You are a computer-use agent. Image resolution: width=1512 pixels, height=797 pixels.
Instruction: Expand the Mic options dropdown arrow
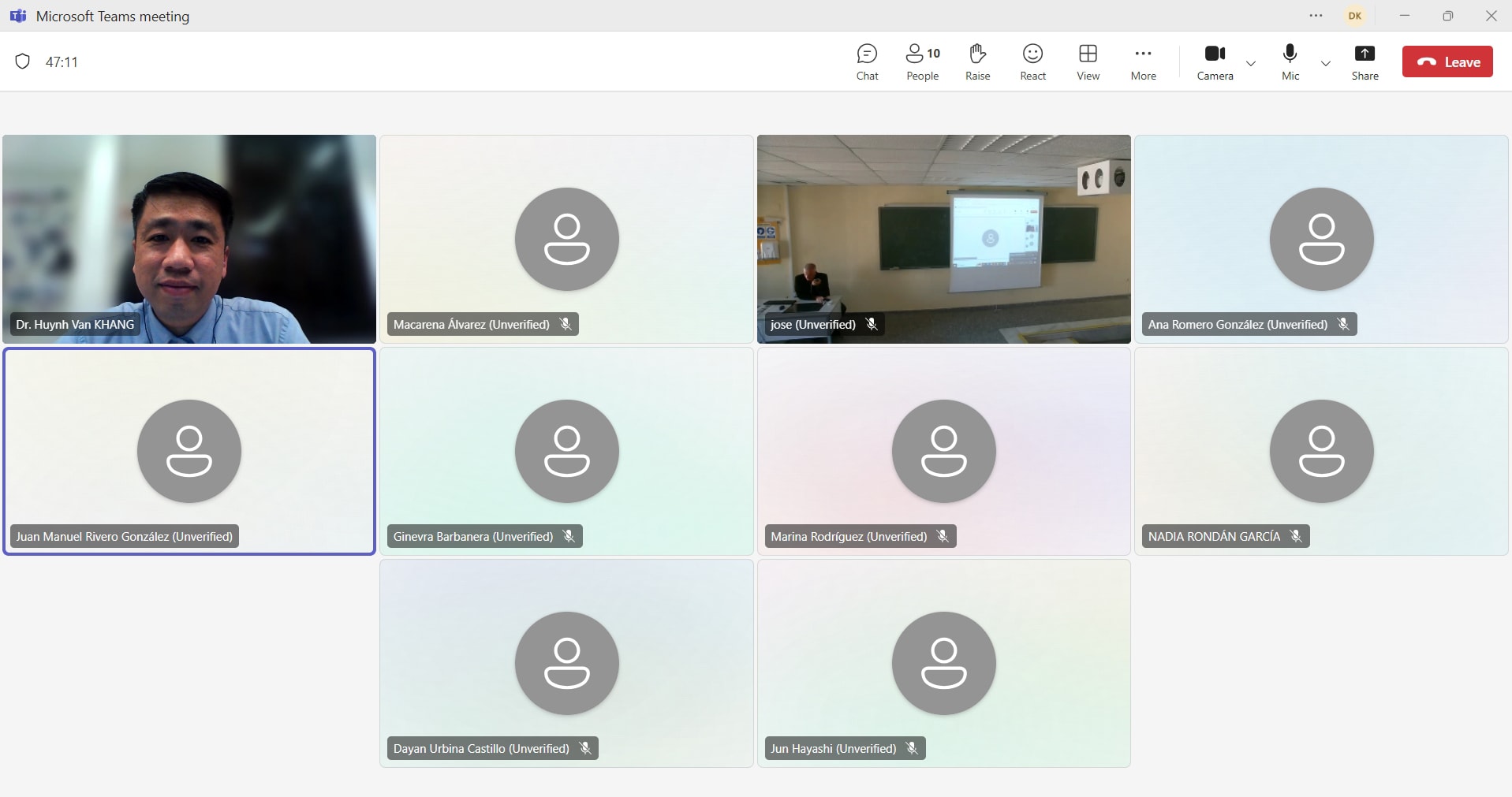pos(1326,63)
